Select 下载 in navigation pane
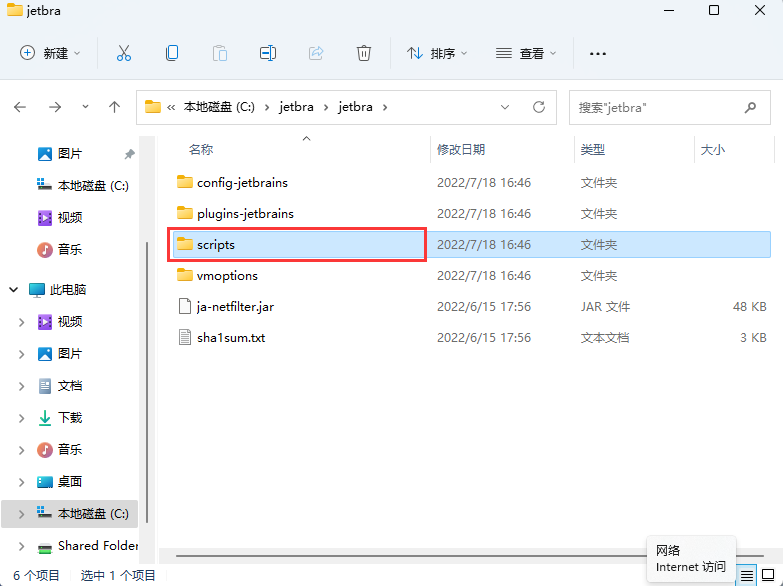Screen dimensions: 783x586 point(59,418)
